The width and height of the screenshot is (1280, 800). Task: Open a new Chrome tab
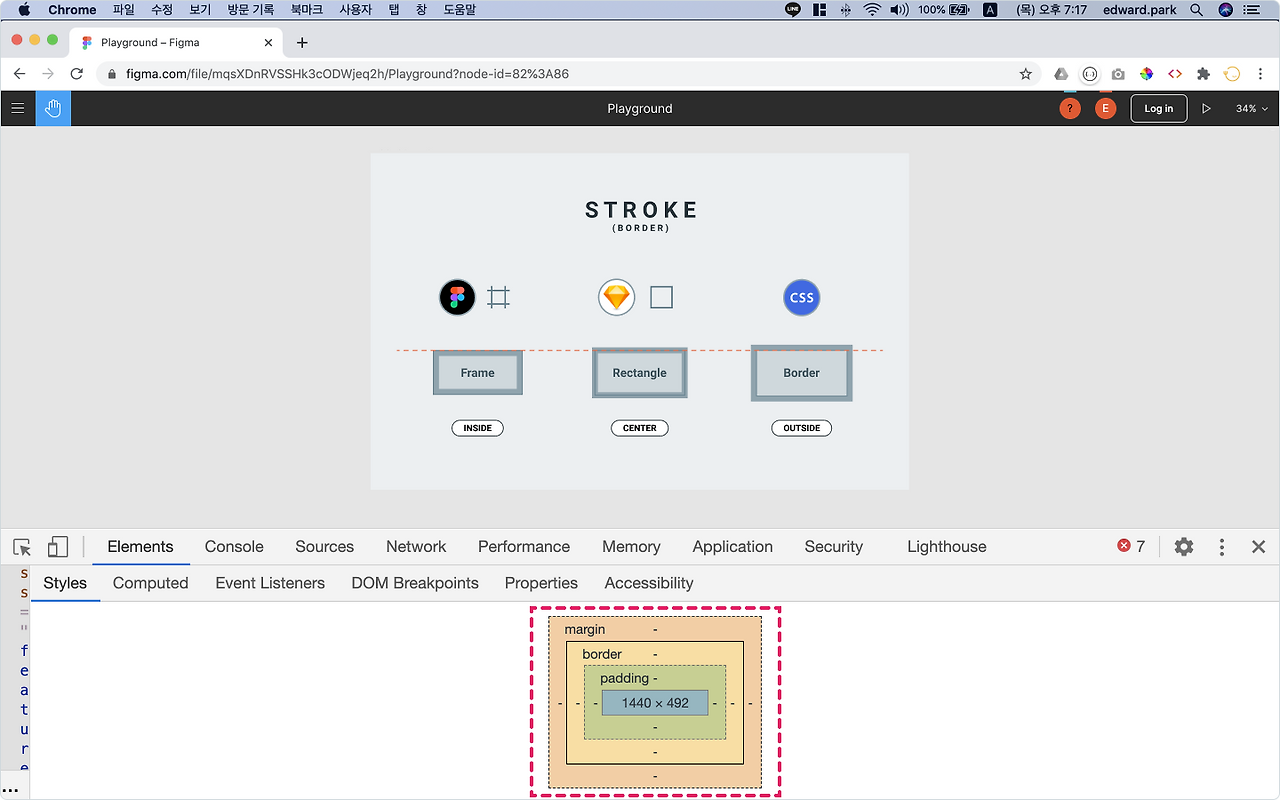tap(302, 42)
